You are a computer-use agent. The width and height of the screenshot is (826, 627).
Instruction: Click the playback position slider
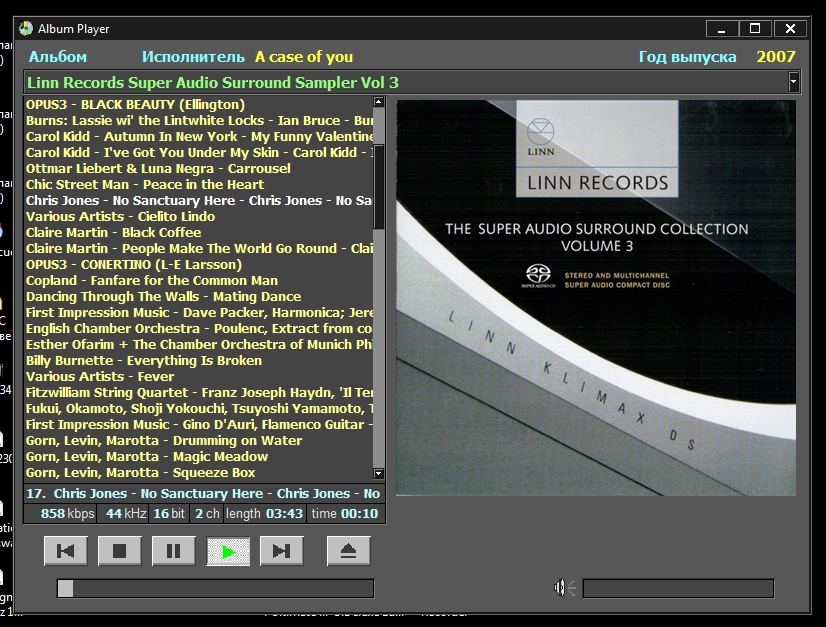[215, 588]
